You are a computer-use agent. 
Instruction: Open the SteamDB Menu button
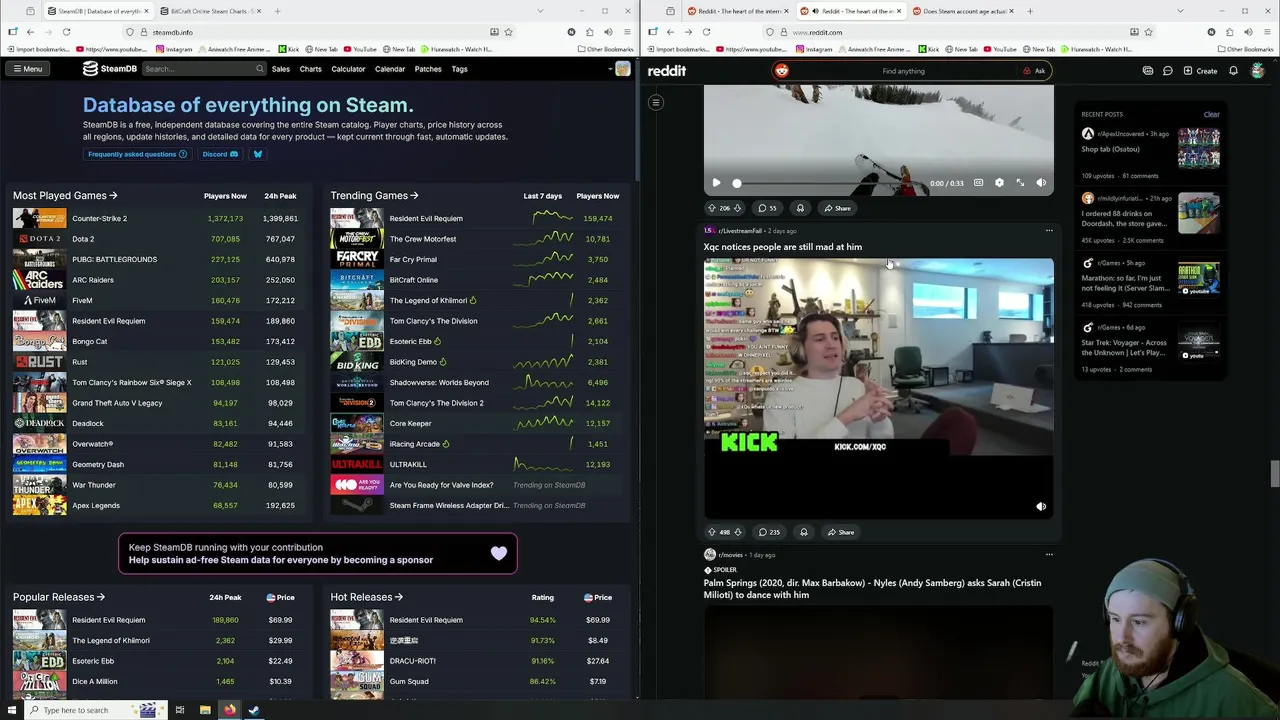[27, 69]
